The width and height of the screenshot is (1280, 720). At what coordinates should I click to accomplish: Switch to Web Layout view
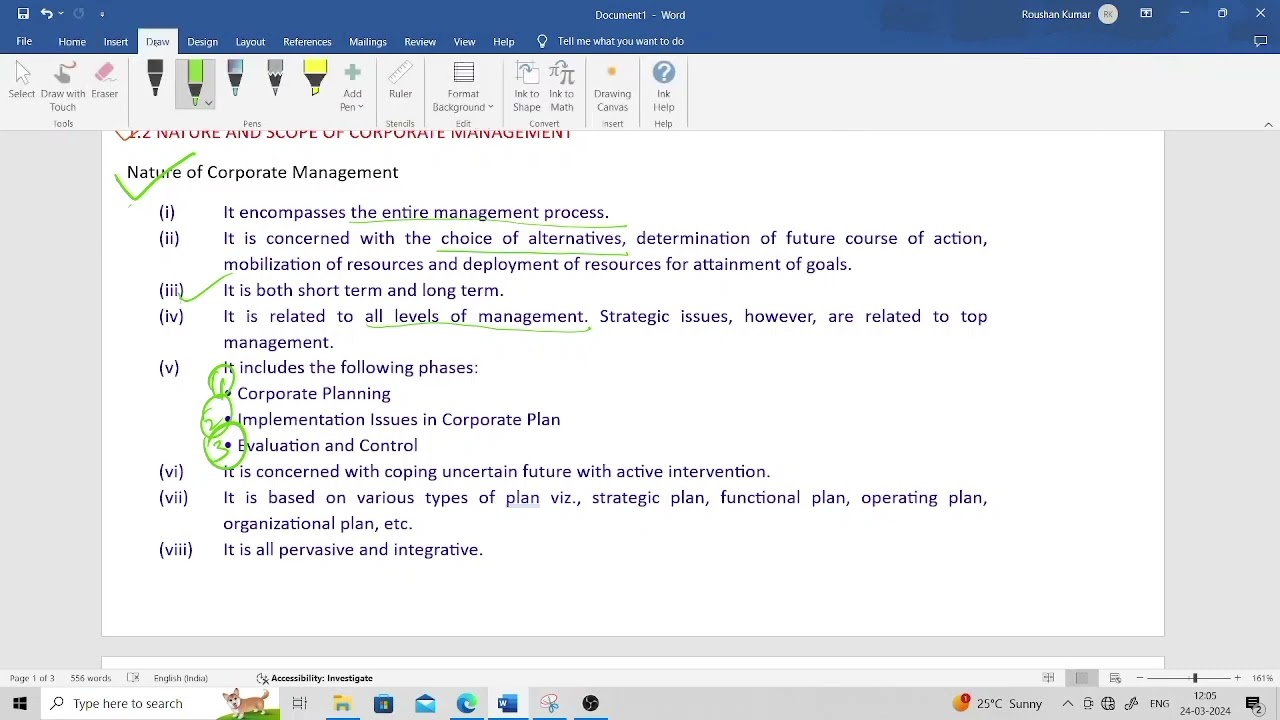[1115, 678]
